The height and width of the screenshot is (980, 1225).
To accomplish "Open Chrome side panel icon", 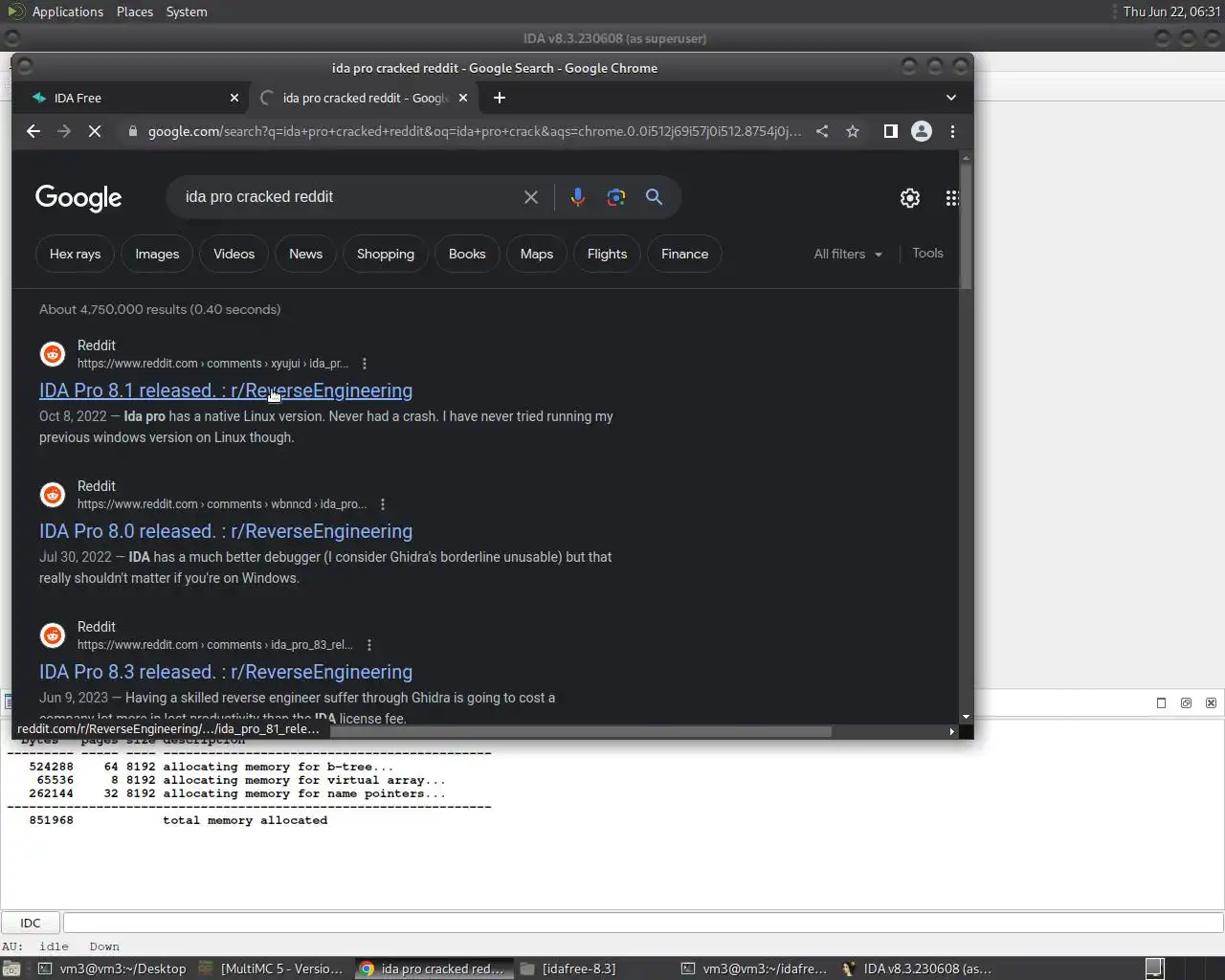I will point(891,131).
